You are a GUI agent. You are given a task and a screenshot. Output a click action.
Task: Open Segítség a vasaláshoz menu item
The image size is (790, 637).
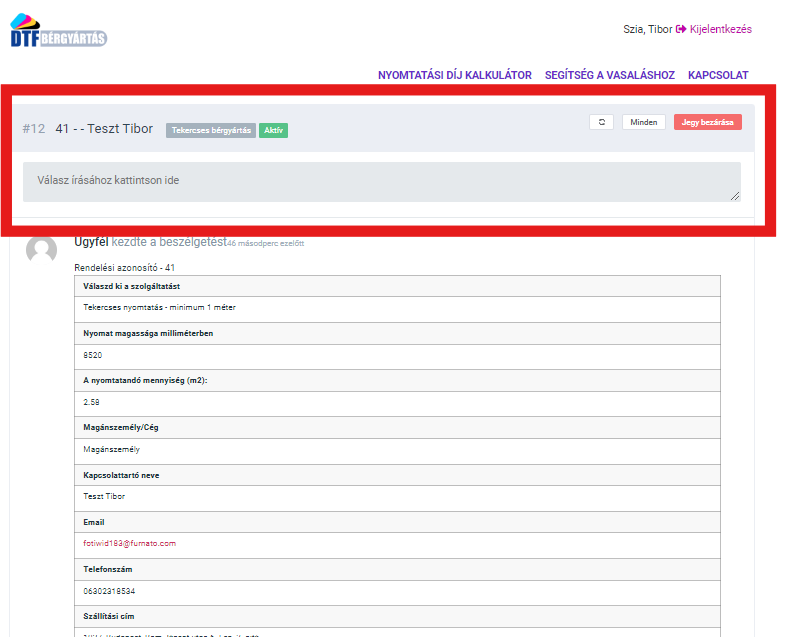point(609,75)
